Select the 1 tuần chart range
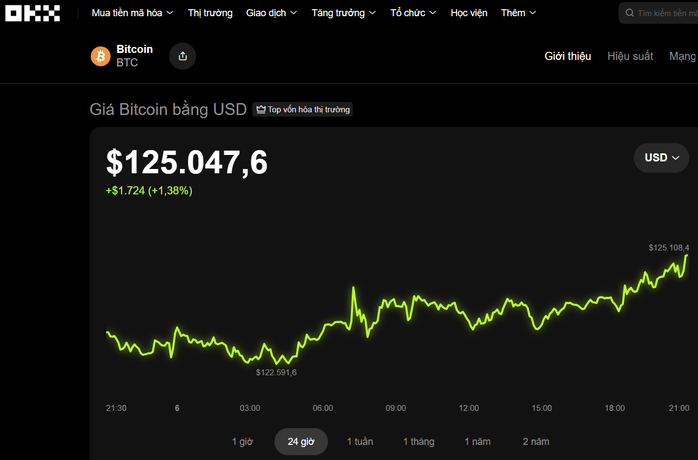698x460 pixels. pyautogui.click(x=360, y=441)
